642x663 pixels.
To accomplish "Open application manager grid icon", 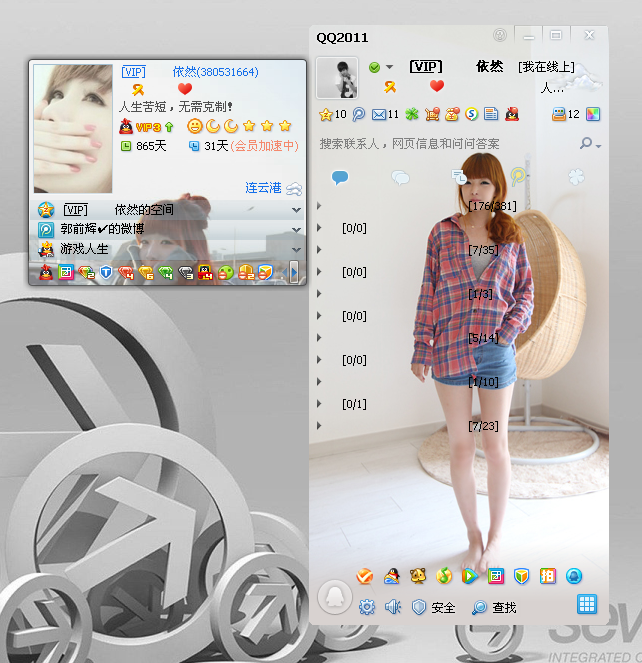I will (587, 604).
